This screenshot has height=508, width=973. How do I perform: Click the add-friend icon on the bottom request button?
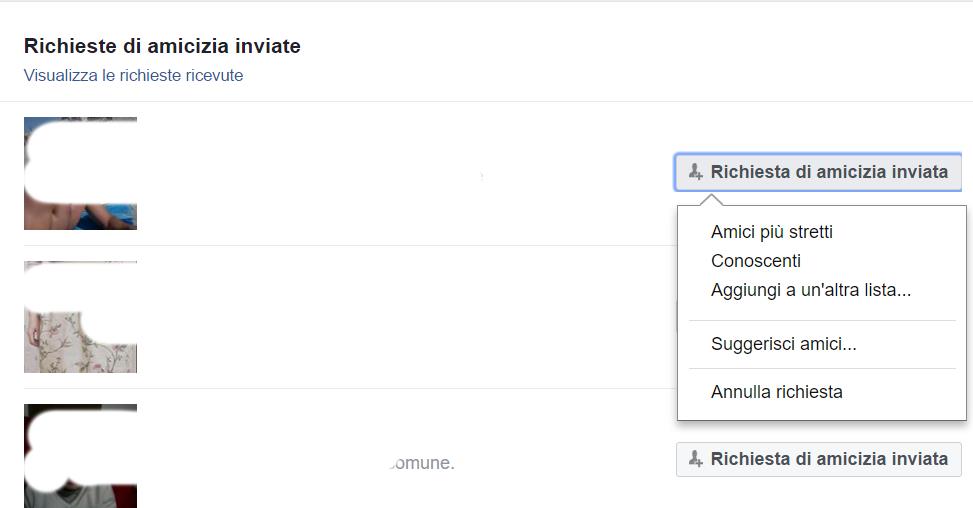click(696, 459)
